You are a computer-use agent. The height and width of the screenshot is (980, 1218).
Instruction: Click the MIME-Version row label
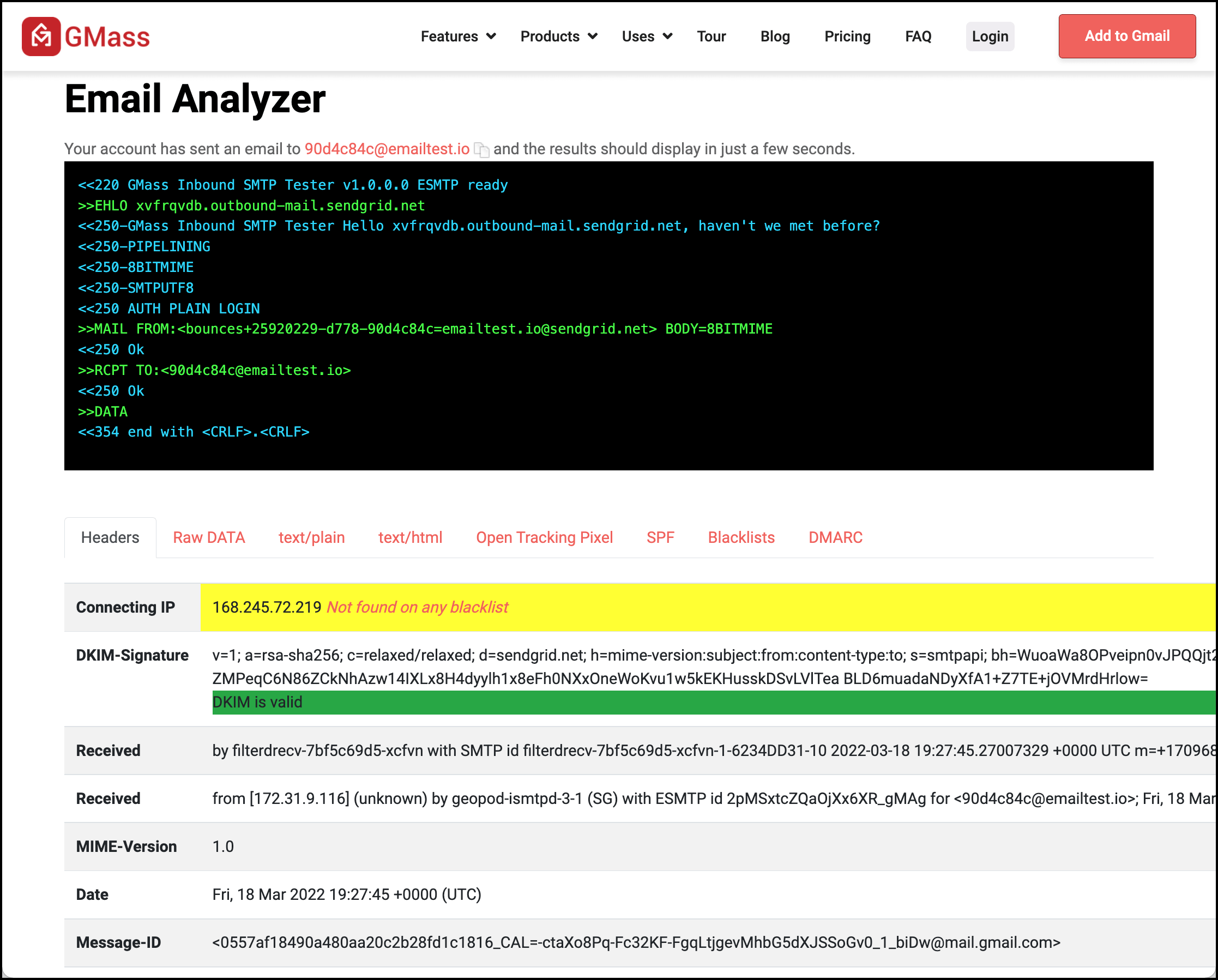click(126, 846)
